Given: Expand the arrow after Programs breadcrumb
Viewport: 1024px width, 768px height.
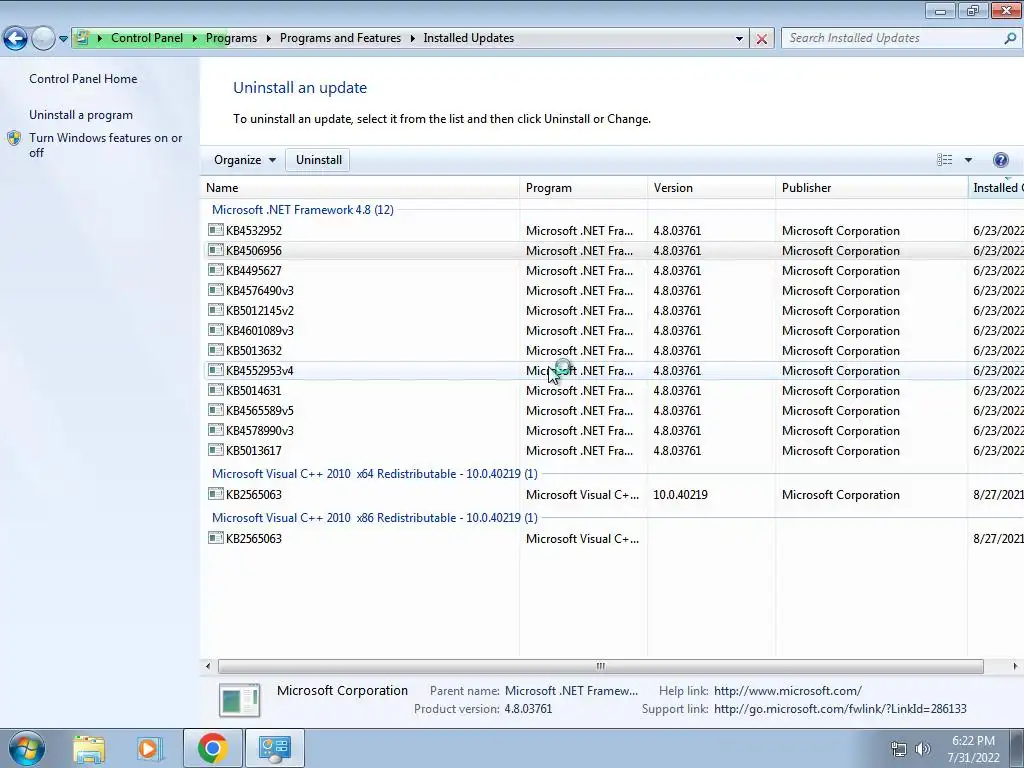Looking at the screenshot, I should click(x=268, y=38).
